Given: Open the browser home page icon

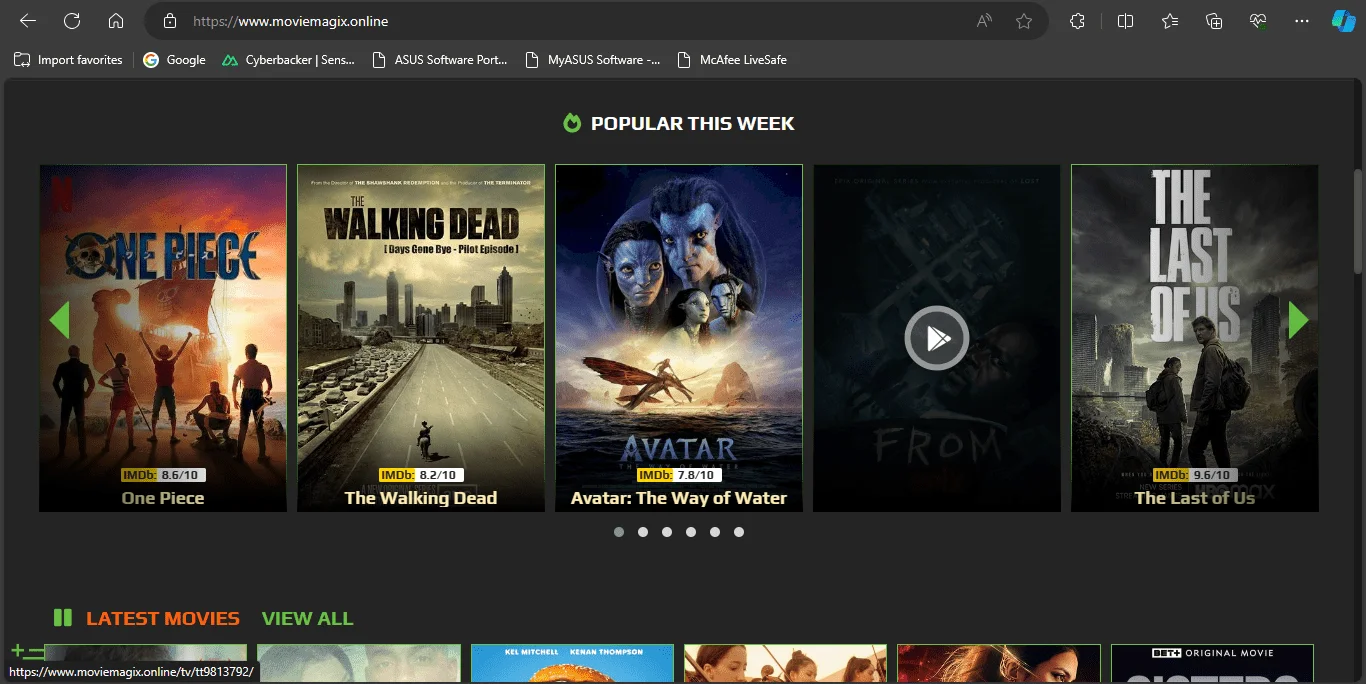Looking at the screenshot, I should [116, 21].
